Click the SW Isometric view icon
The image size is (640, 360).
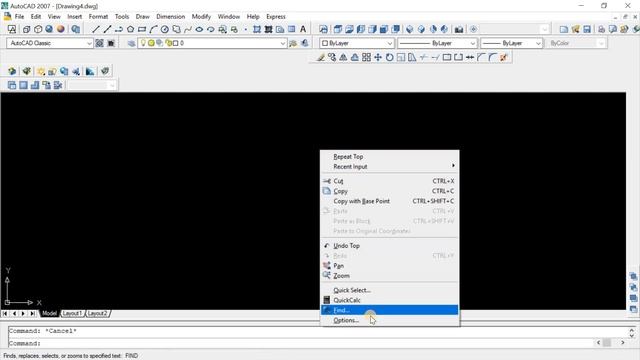[x=409, y=29]
